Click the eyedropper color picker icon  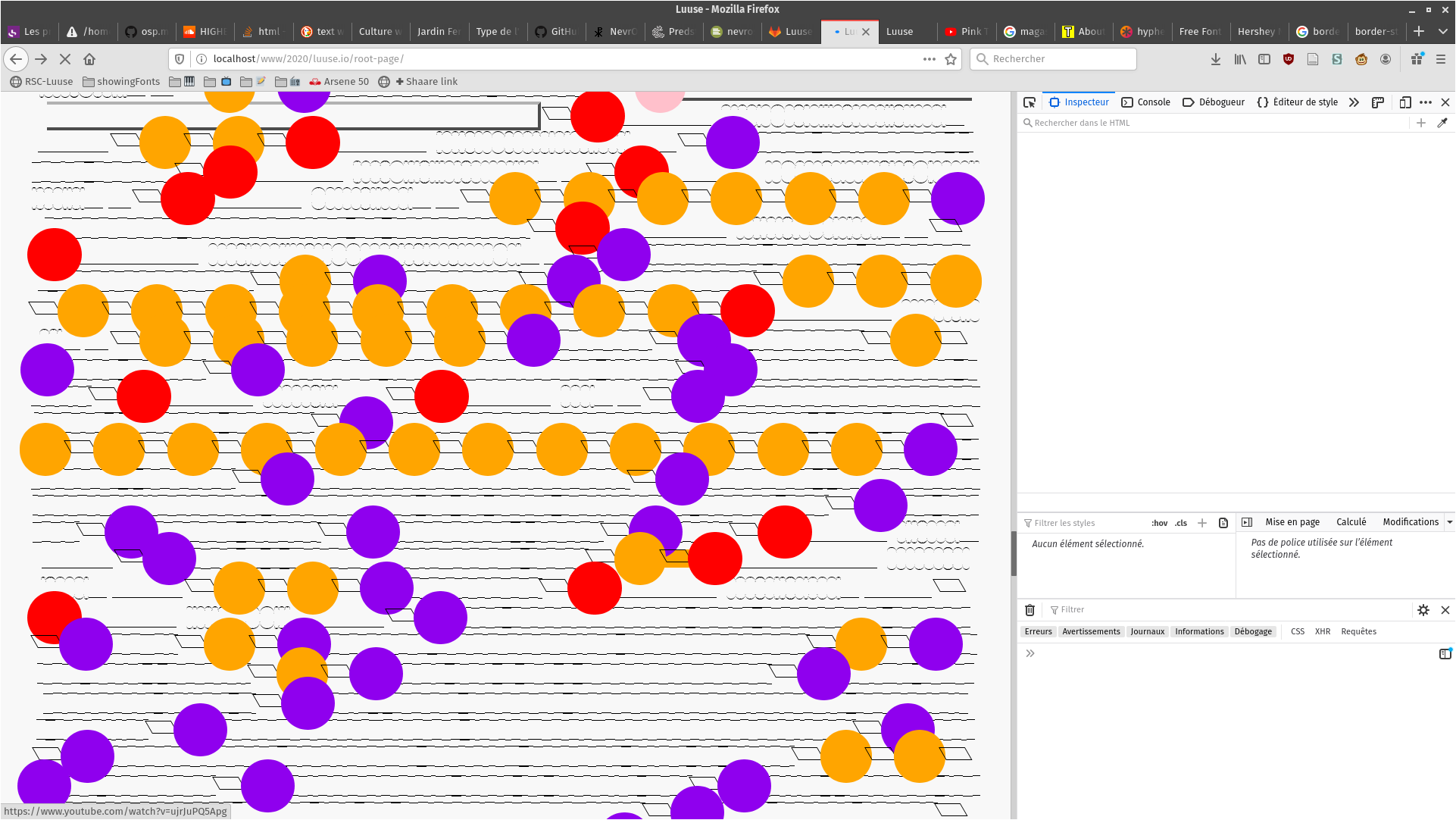pos(1442,123)
